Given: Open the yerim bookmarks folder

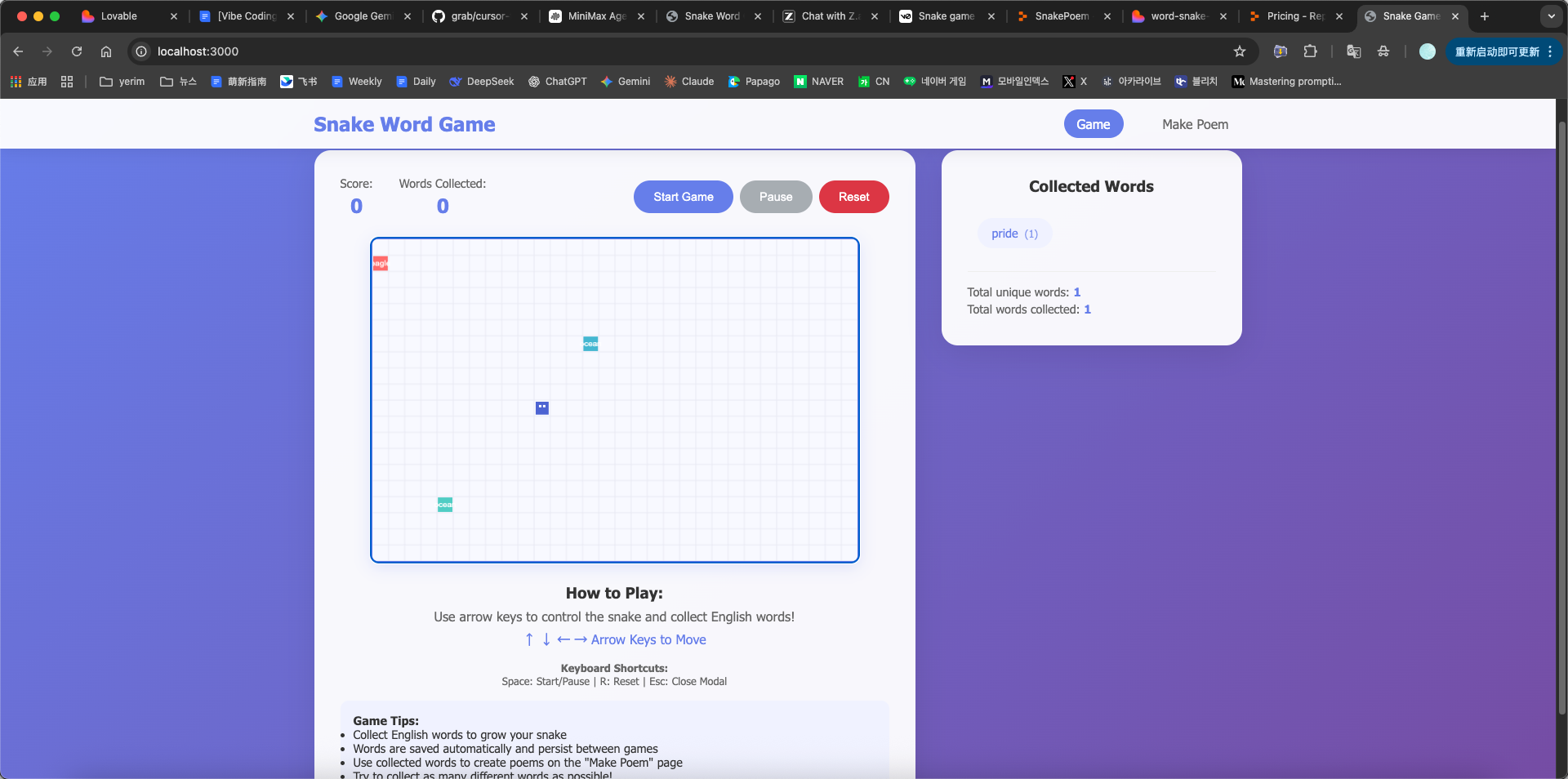Looking at the screenshot, I should [122, 82].
